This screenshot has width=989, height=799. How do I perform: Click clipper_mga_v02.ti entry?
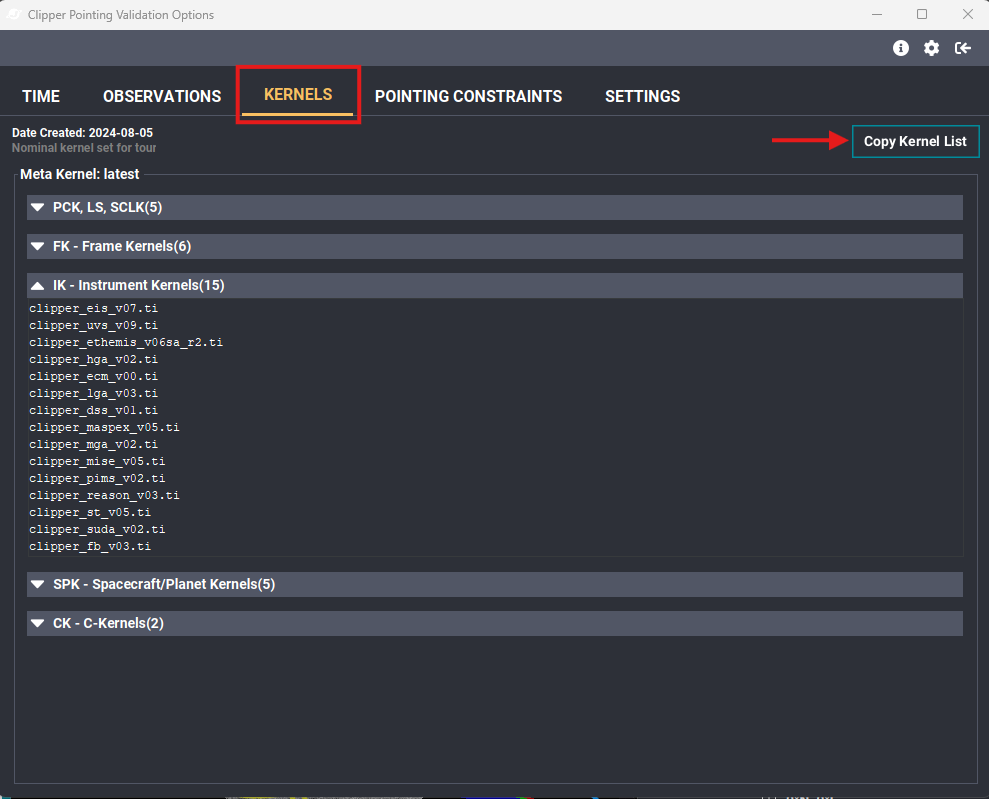[93, 445]
